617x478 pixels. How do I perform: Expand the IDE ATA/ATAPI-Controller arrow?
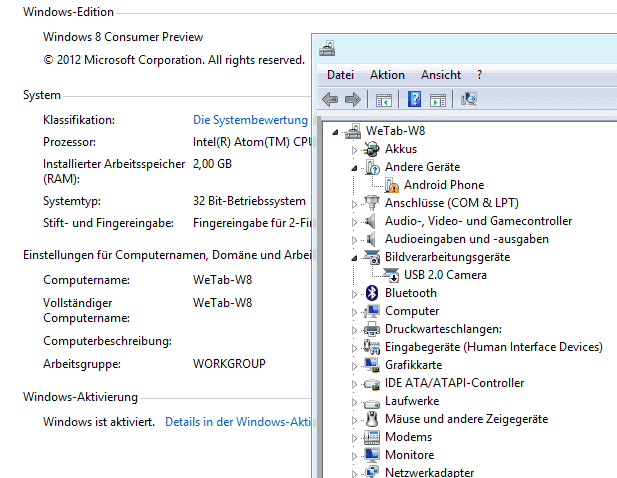coord(354,384)
